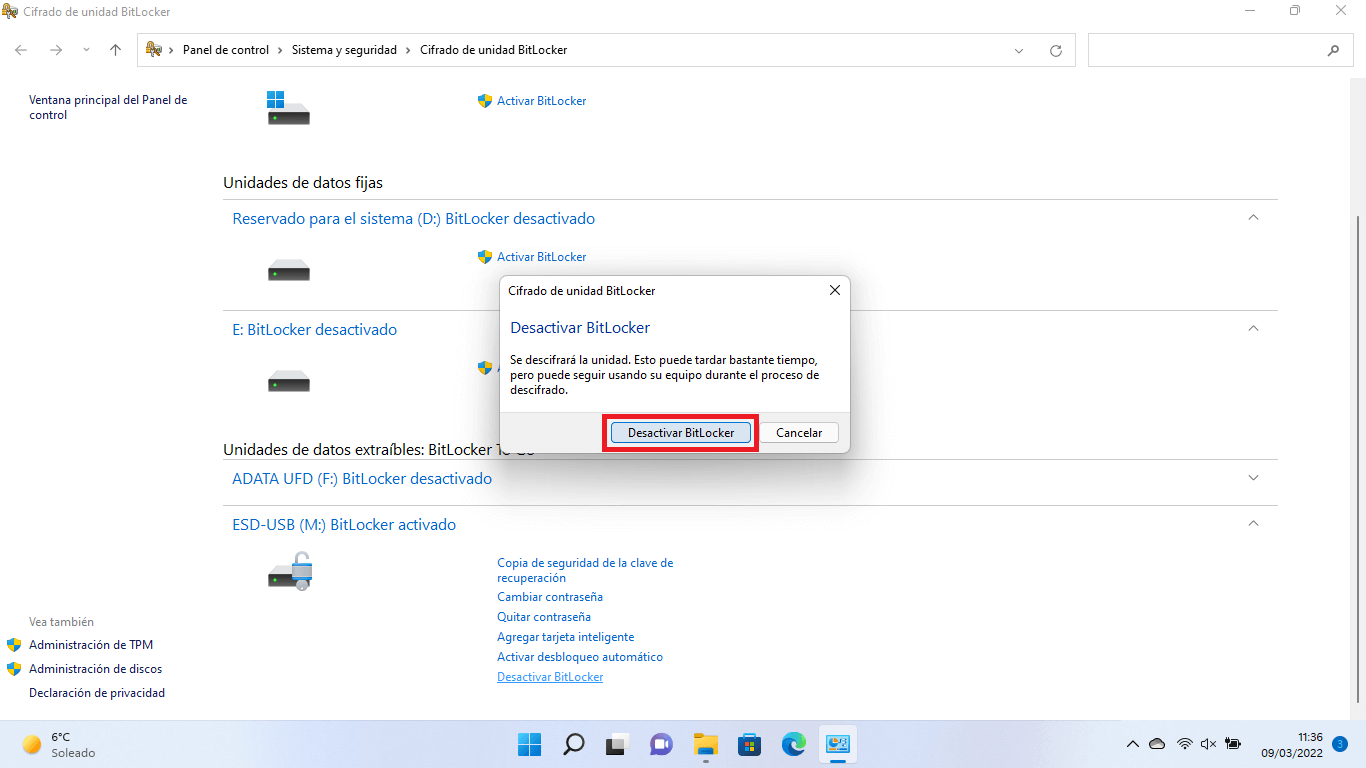Open Copia de seguridad de la clave de recuperación
Image resolution: width=1366 pixels, height=768 pixels.
click(585, 570)
